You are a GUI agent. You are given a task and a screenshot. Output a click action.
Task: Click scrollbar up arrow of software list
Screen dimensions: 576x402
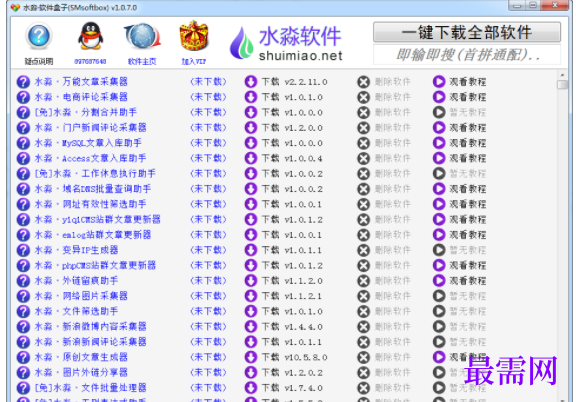pos(562,75)
